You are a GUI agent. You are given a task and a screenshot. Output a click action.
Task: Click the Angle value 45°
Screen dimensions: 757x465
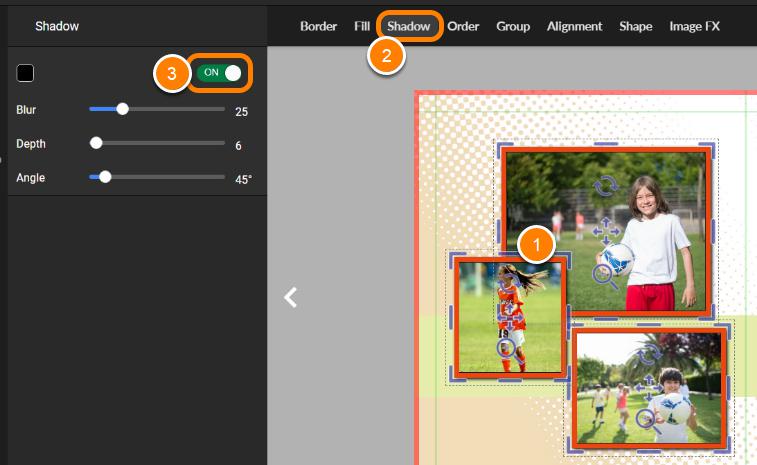pyautogui.click(x=243, y=180)
